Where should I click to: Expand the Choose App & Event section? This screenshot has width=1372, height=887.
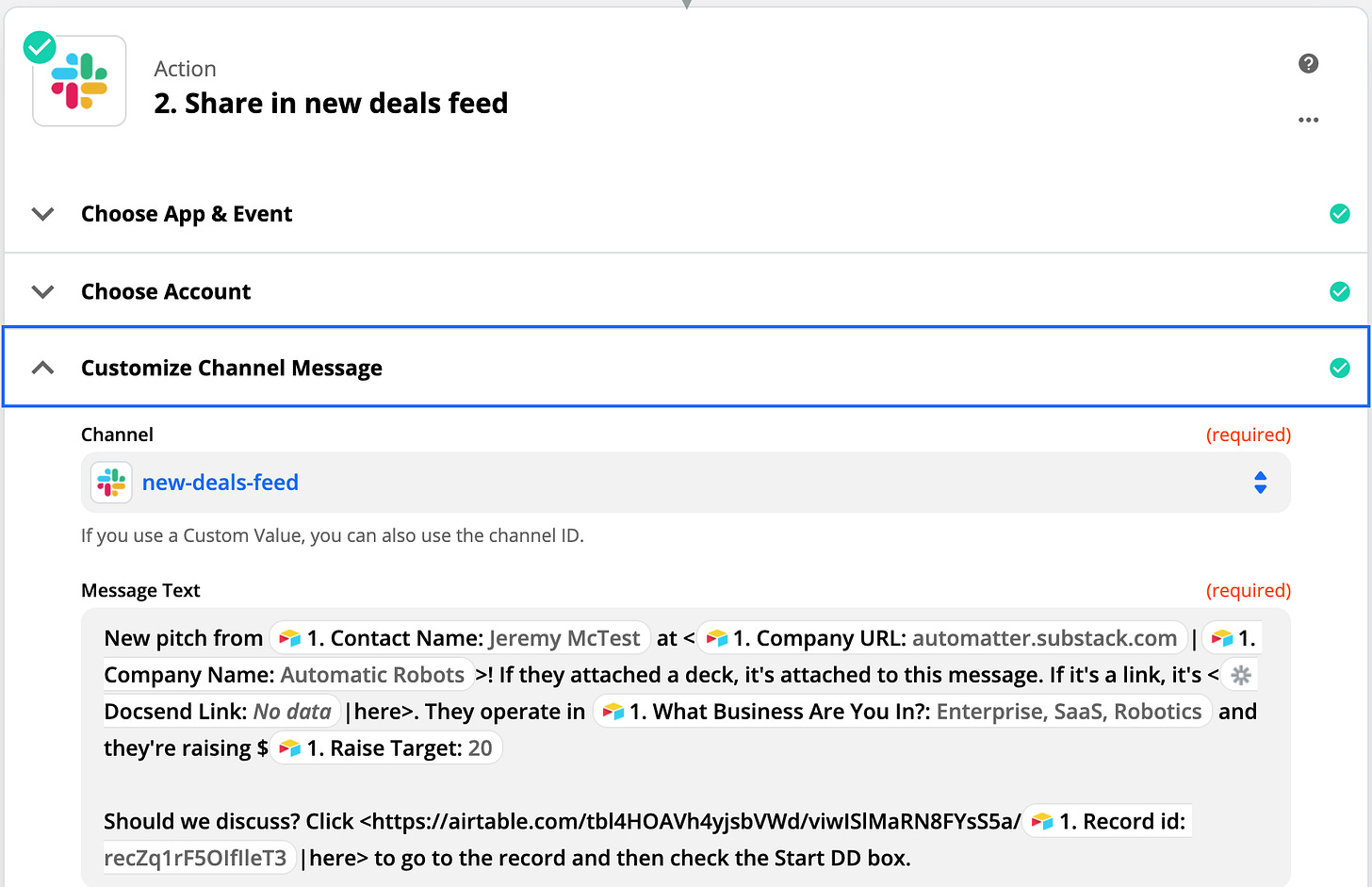click(43, 214)
